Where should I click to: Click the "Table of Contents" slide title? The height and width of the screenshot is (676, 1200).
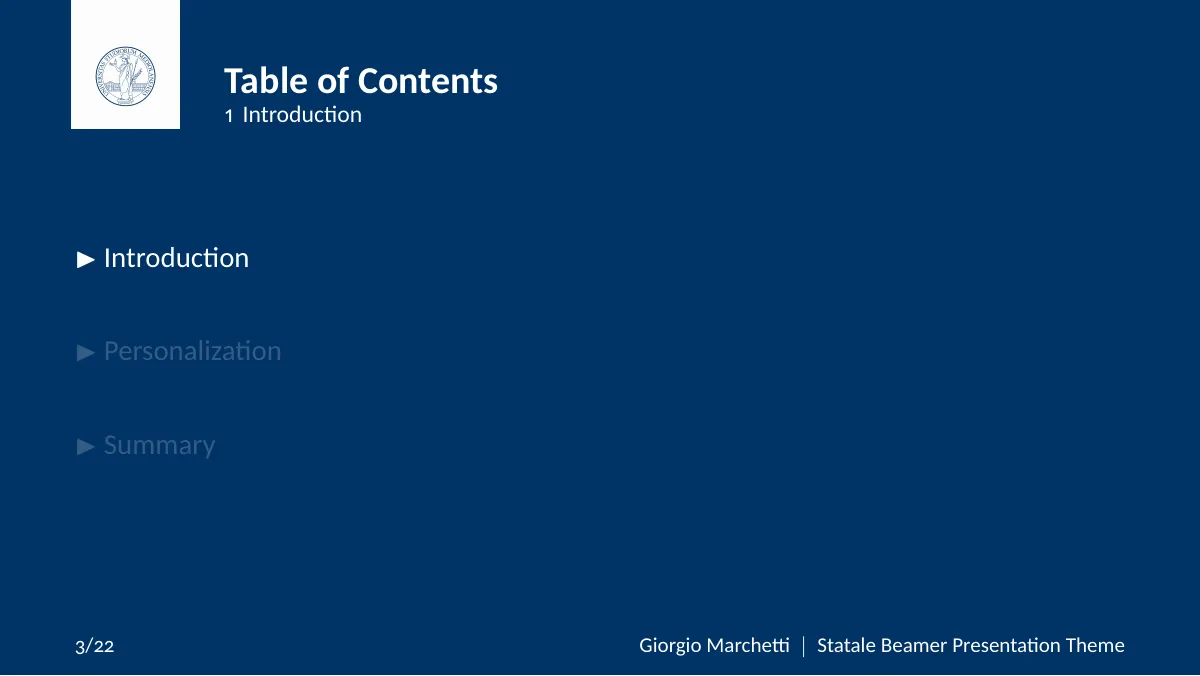361,81
